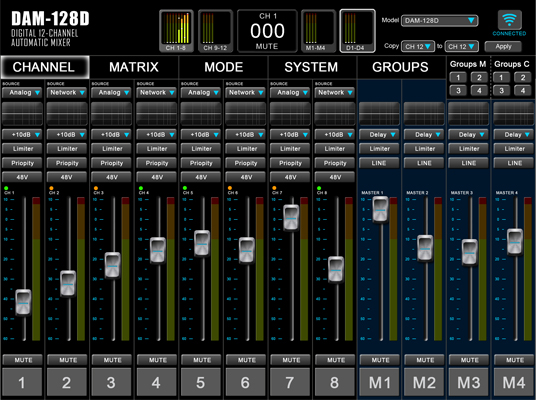Image resolution: width=536 pixels, height=400 pixels.
Task: Click the Master 1 fader knob
Action: [380, 209]
